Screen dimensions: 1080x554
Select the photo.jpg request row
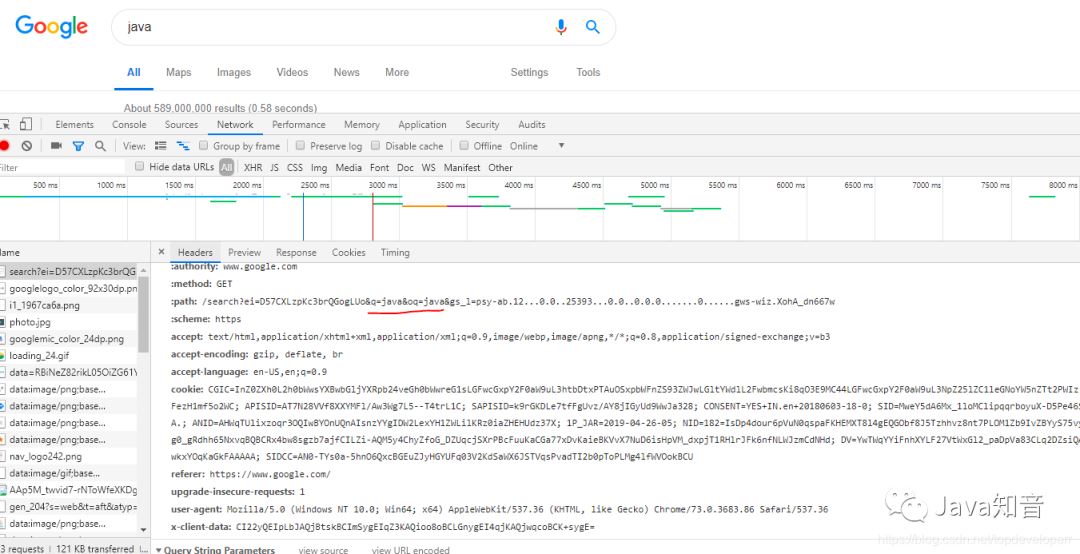[x=69, y=322]
